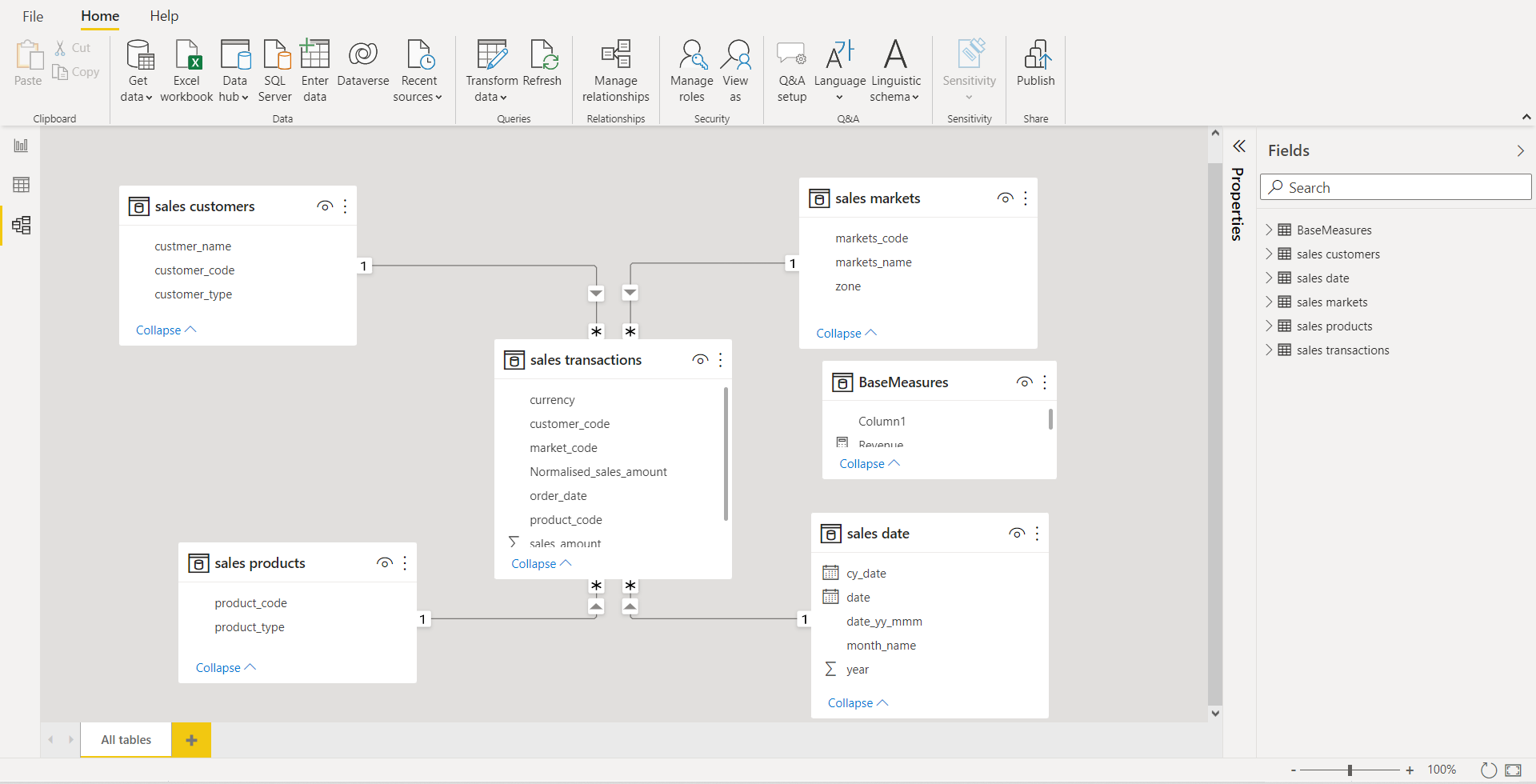Open Manage relationships dialog
Screen dimensions: 1536x784
point(616,71)
